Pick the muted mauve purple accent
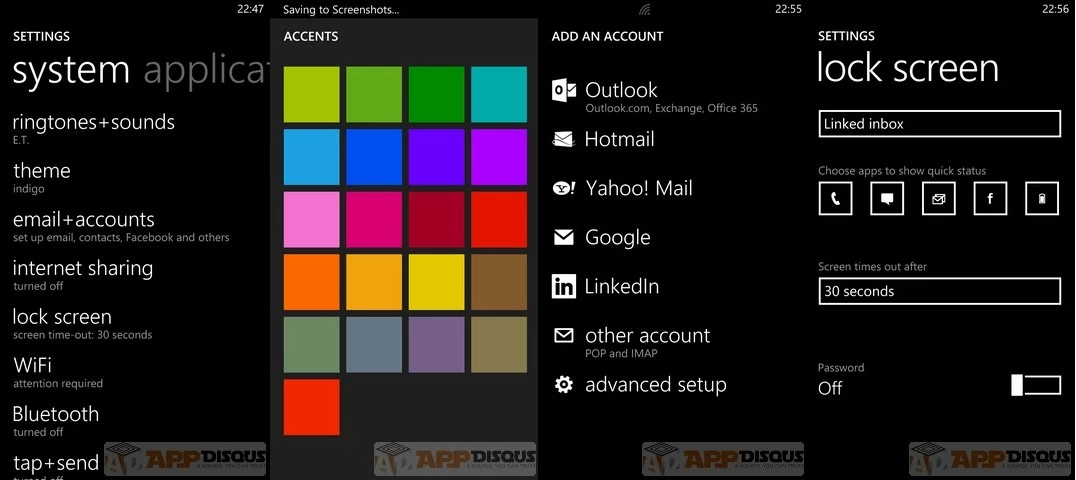 [436, 345]
